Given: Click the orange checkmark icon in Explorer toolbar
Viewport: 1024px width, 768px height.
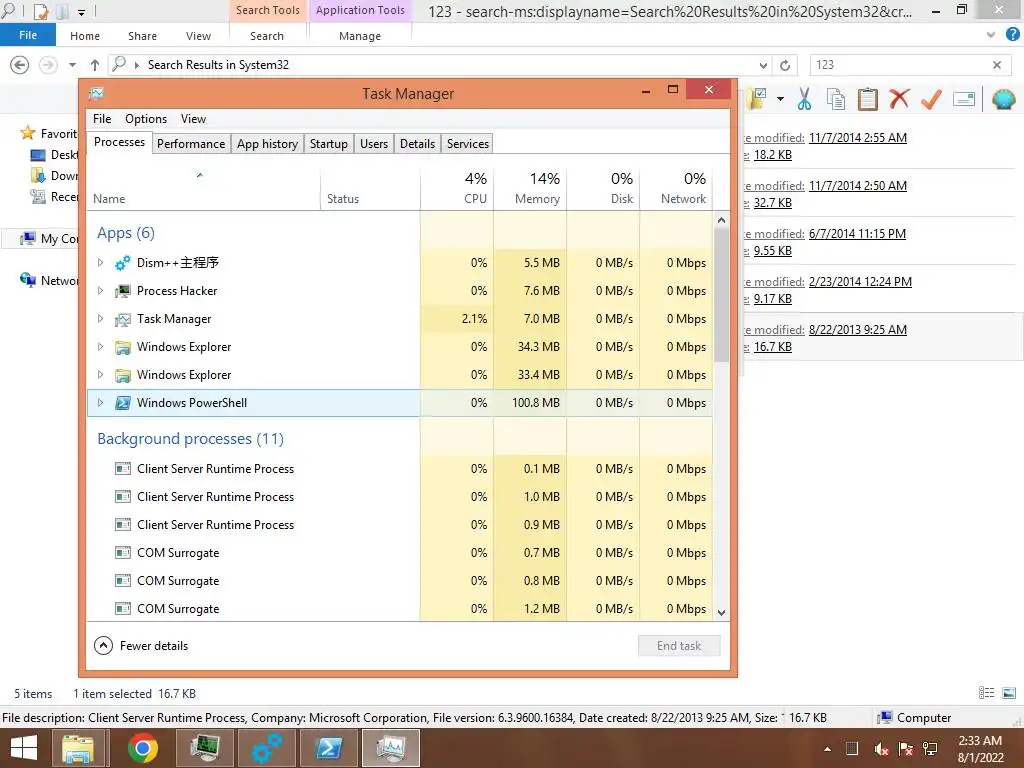Looking at the screenshot, I should coord(931,99).
